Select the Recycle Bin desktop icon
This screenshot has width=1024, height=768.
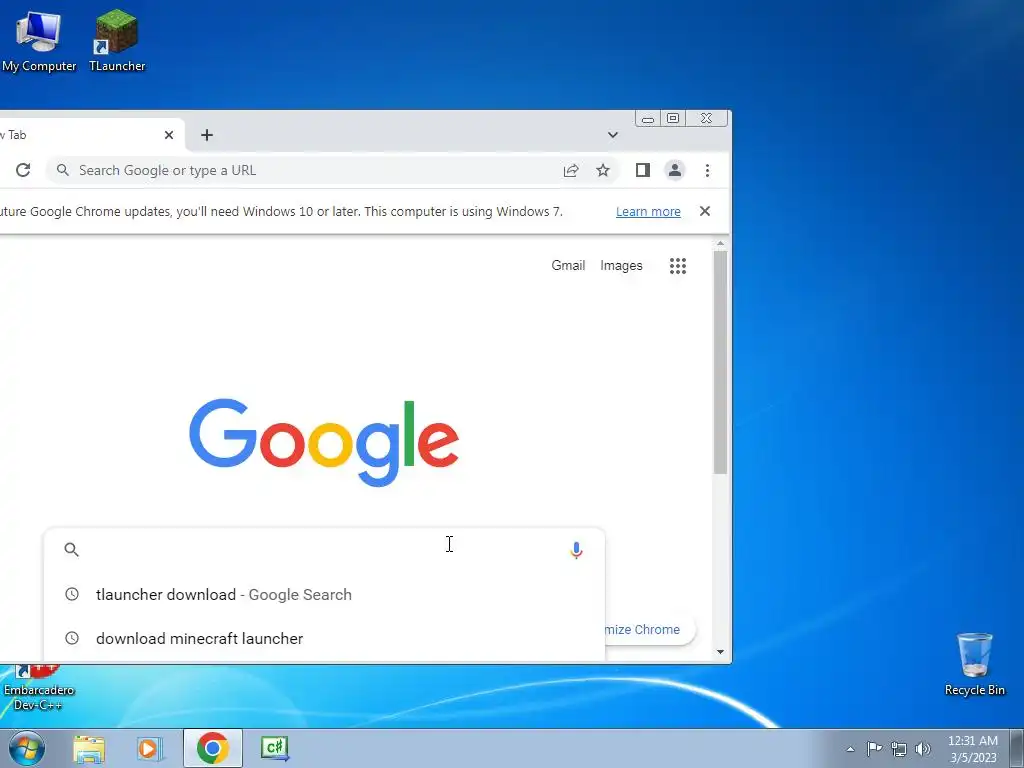pyautogui.click(x=974, y=664)
